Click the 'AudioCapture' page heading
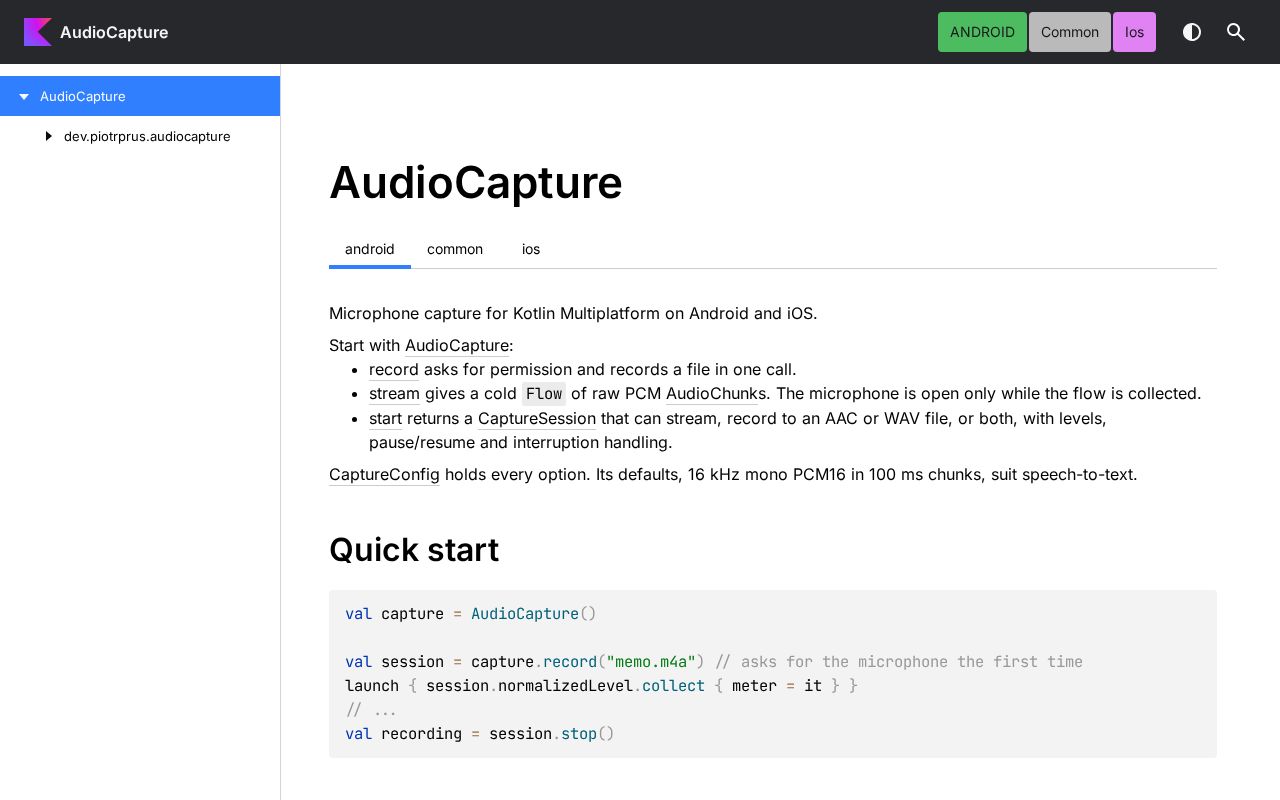 (x=476, y=182)
